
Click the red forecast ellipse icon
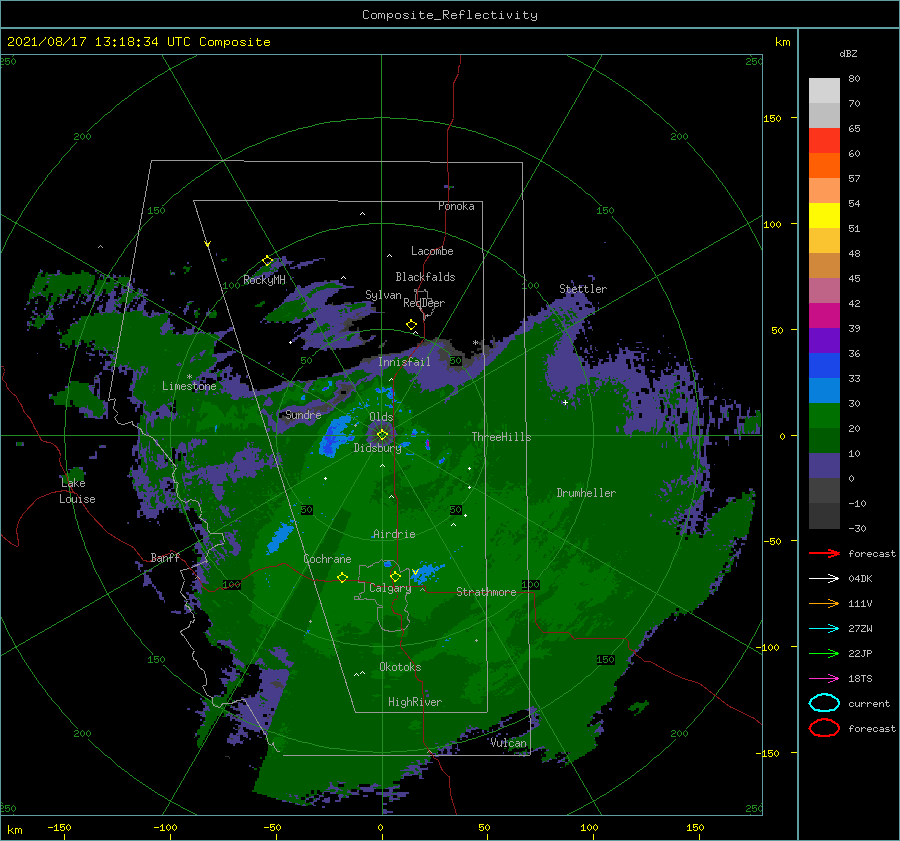click(x=824, y=728)
